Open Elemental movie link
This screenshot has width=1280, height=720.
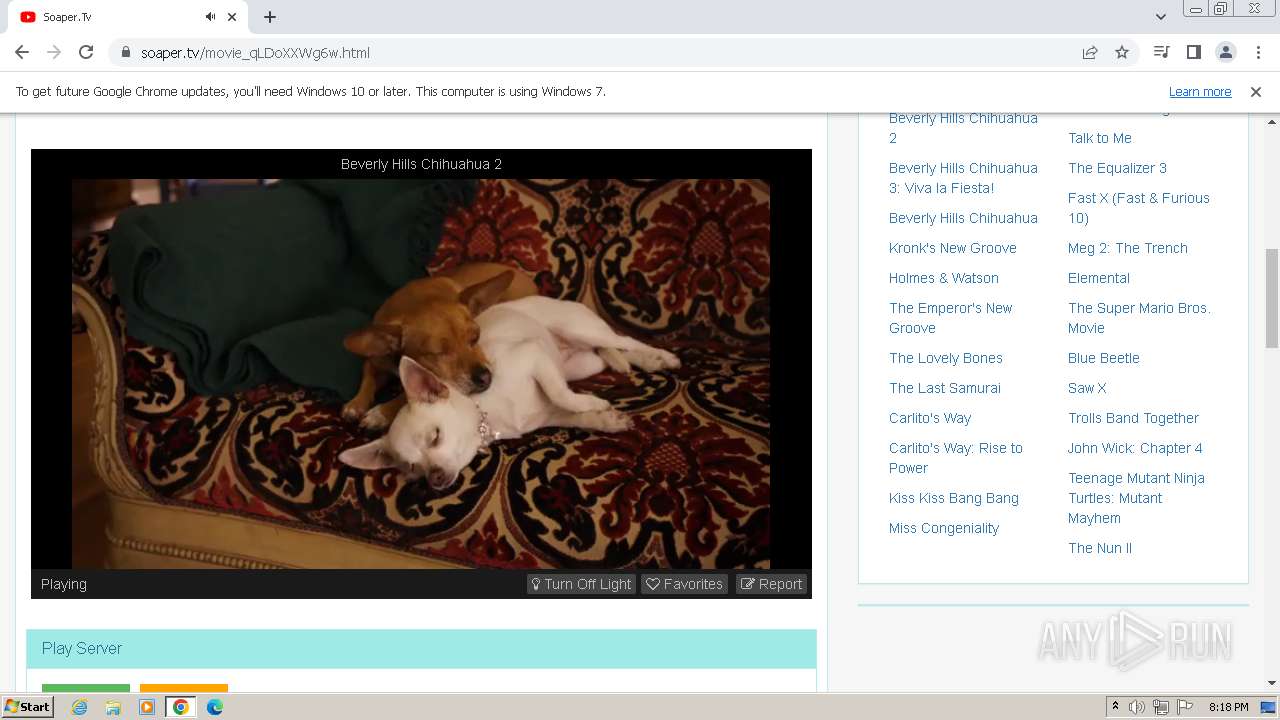(x=1099, y=278)
